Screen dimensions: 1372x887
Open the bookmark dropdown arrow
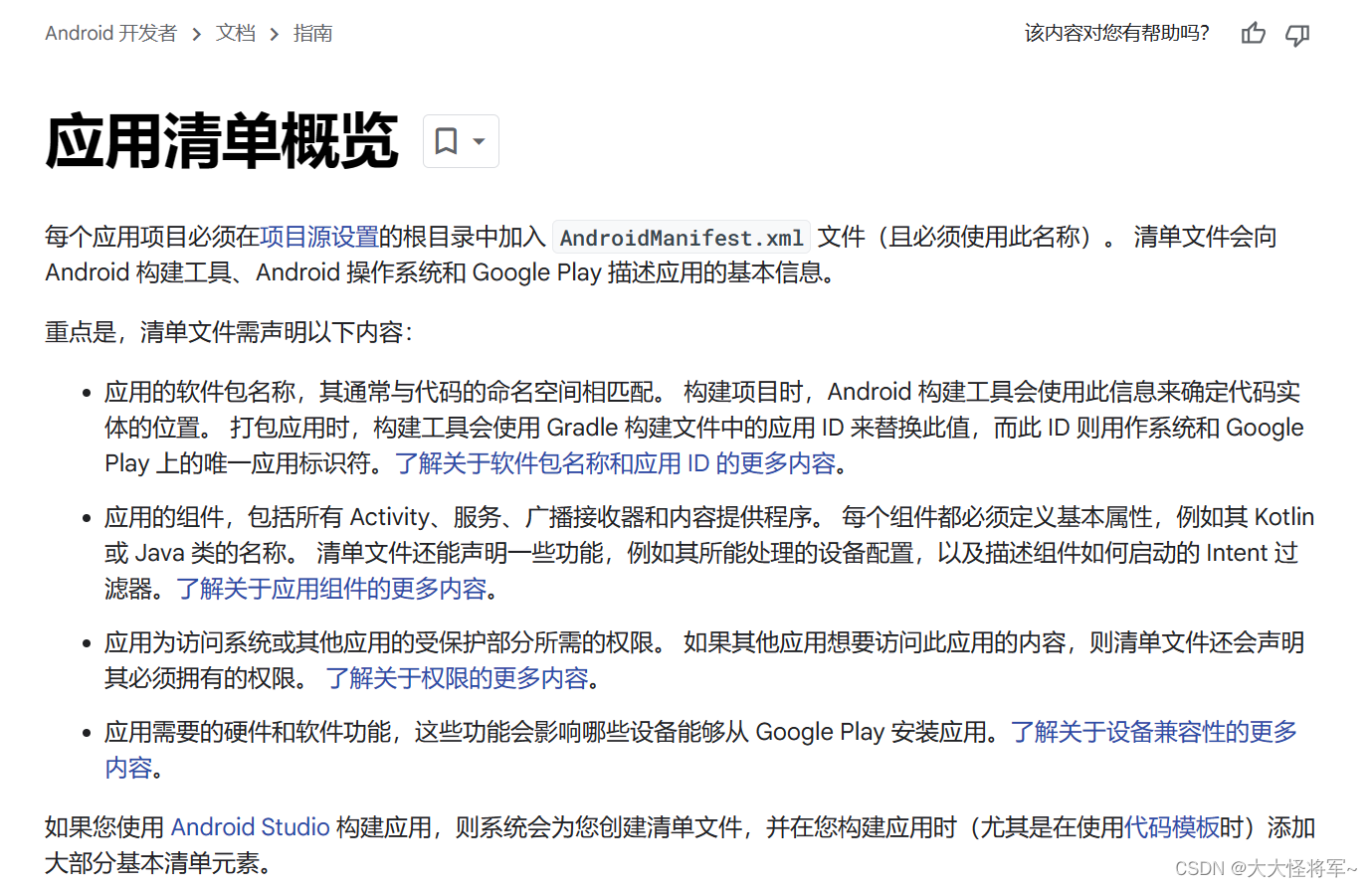tap(479, 141)
